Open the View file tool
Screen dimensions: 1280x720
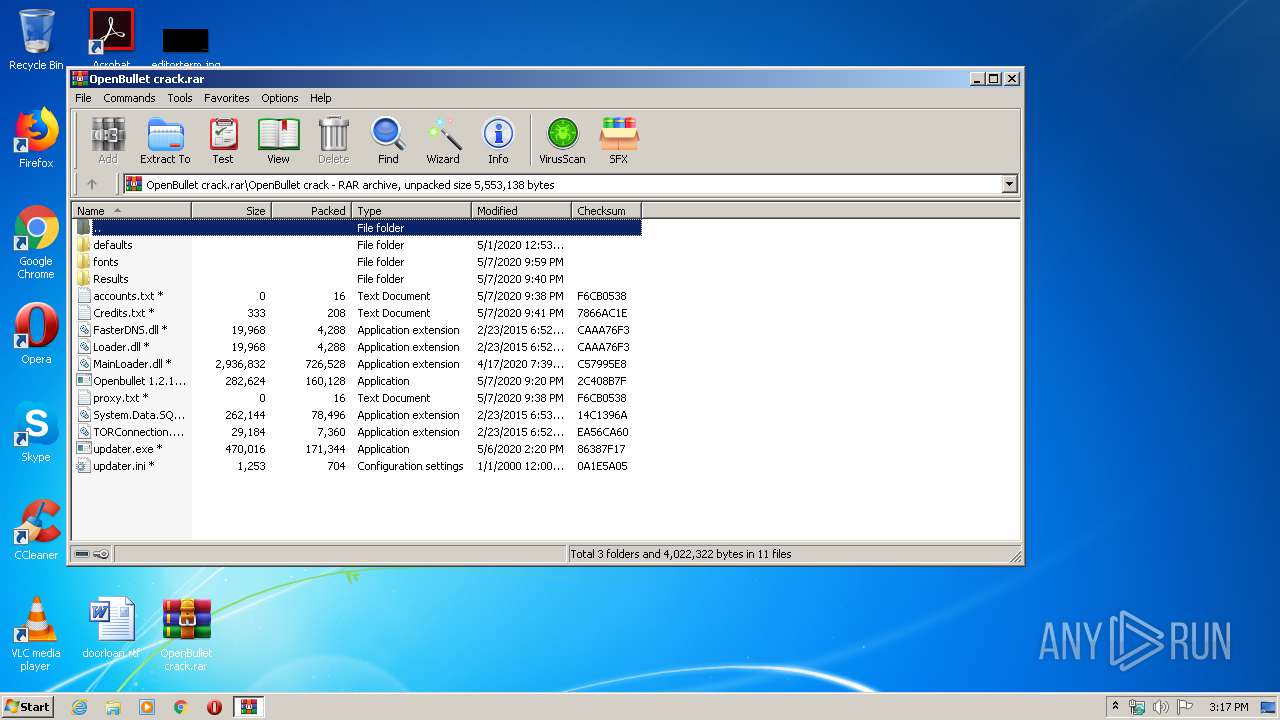[x=278, y=141]
